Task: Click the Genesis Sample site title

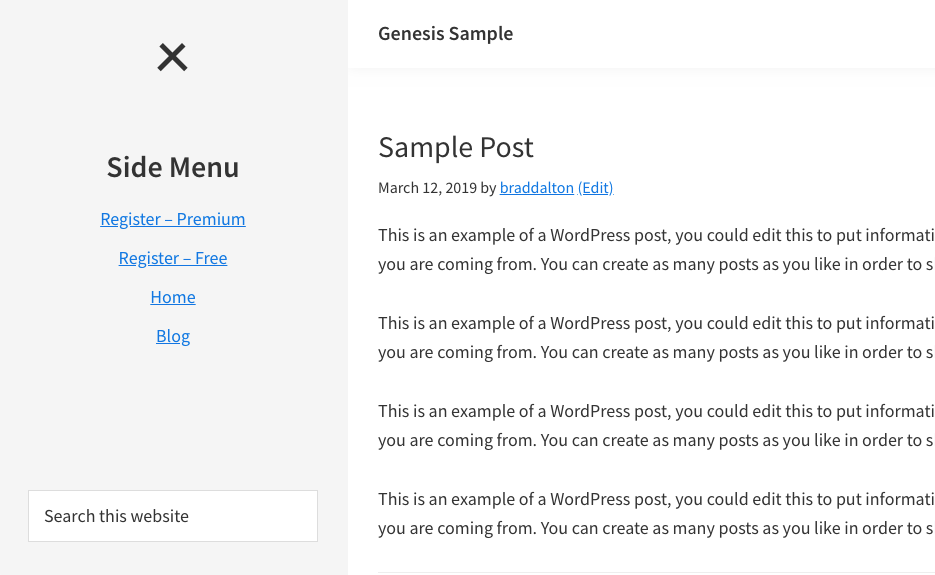Action: point(445,33)
